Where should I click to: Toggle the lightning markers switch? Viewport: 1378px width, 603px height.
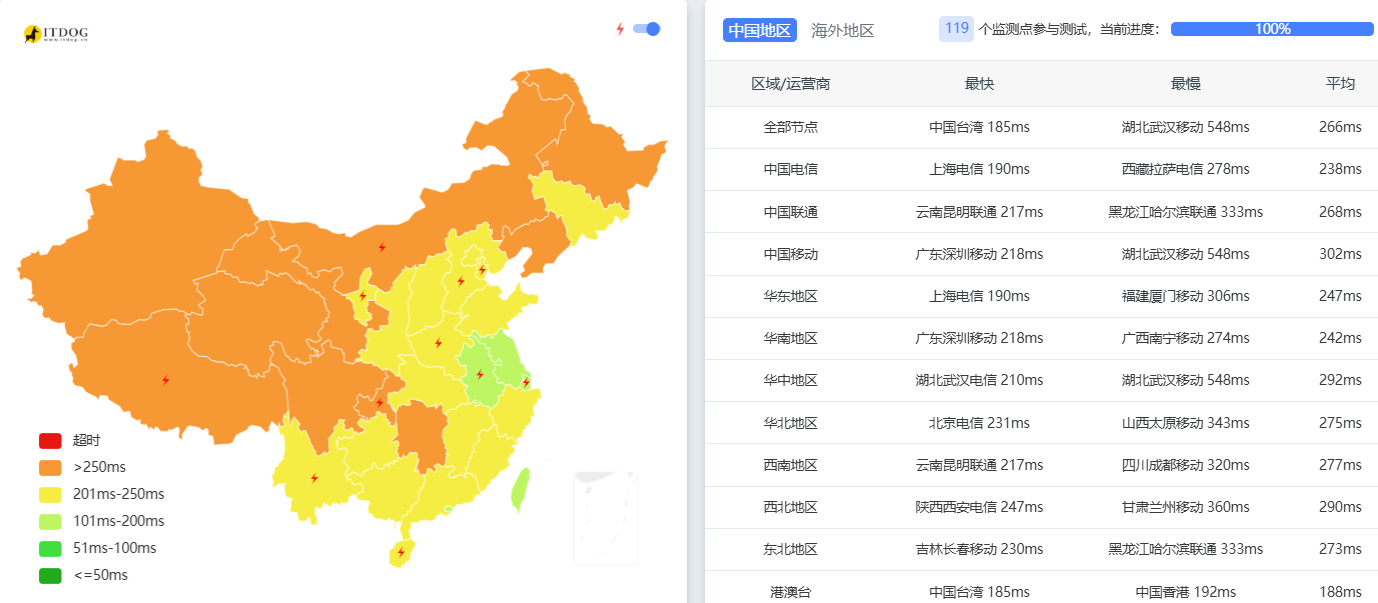pos(646,29)
